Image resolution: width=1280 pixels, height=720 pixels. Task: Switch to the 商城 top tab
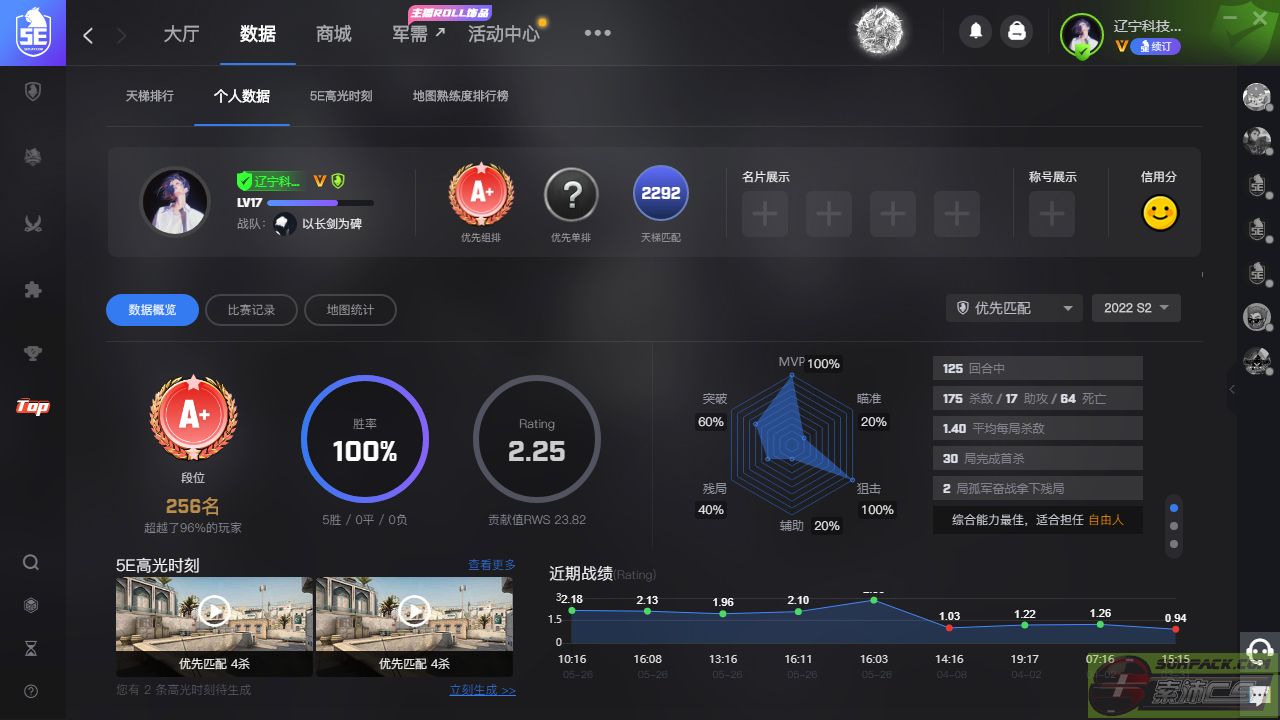point(333,34)
